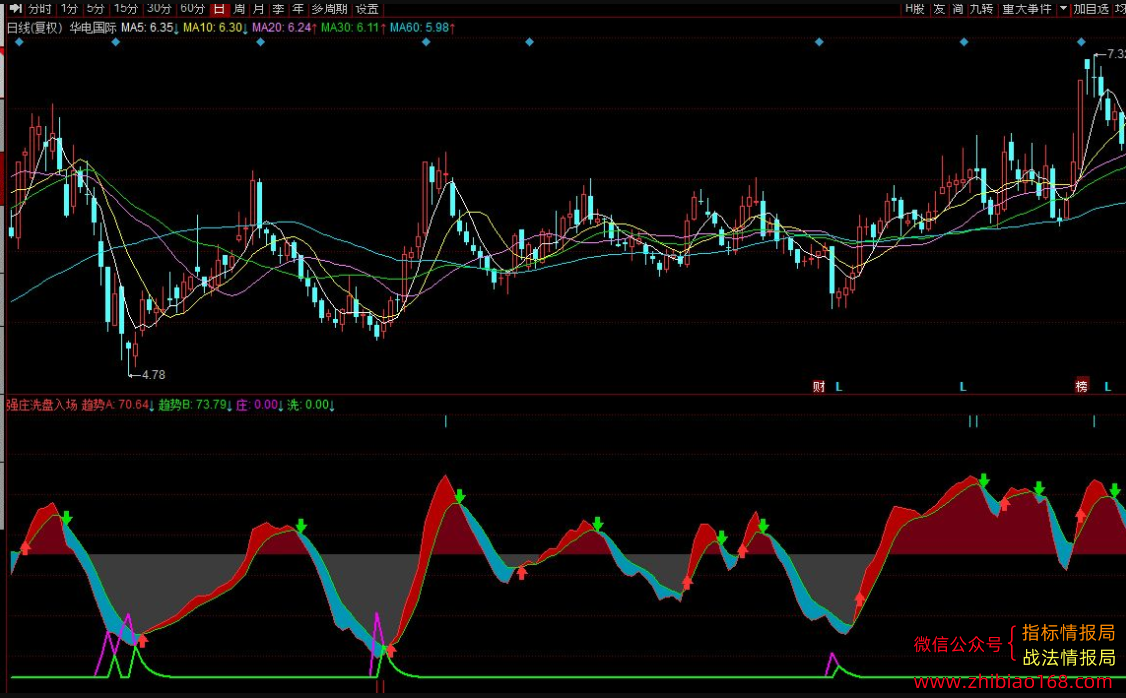
Task: Switch to the 月 monthly tab
Action: pos(259,9)
